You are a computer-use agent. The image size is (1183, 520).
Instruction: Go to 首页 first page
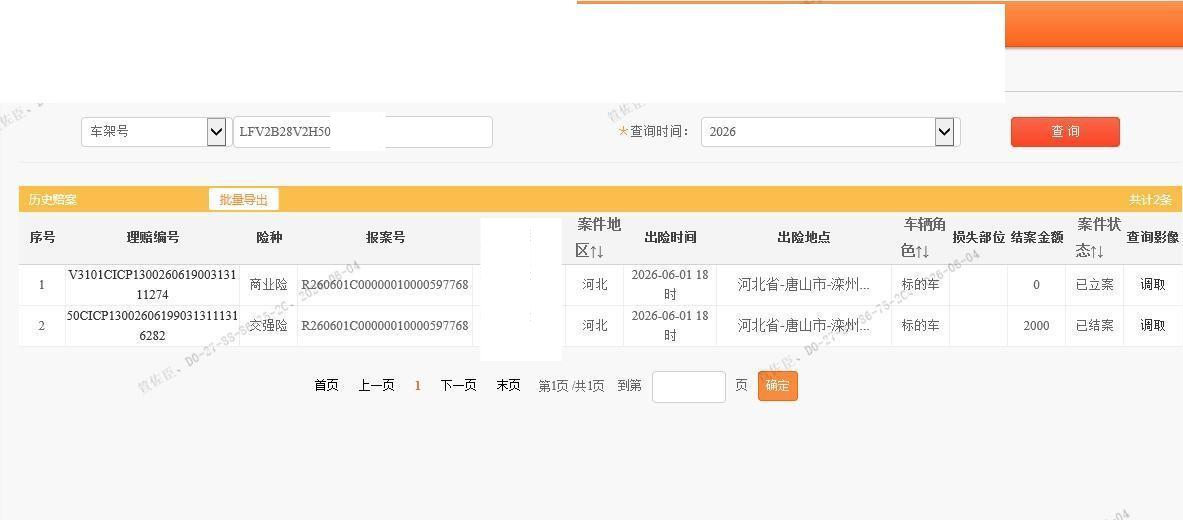coord(326,386)
